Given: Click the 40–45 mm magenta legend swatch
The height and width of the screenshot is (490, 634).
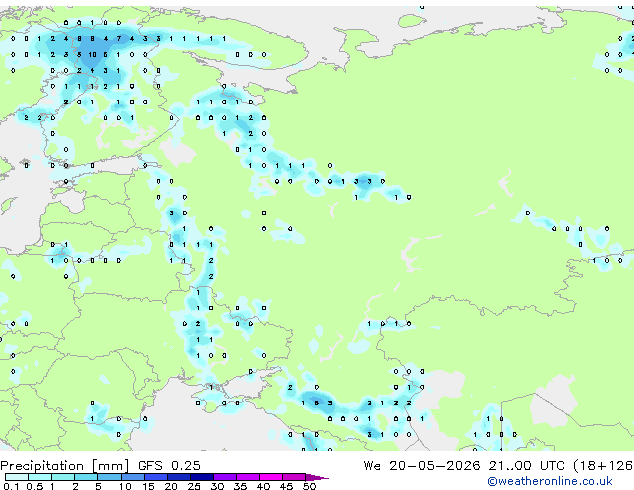Looking at the screenshot, I should coord(271,477).
